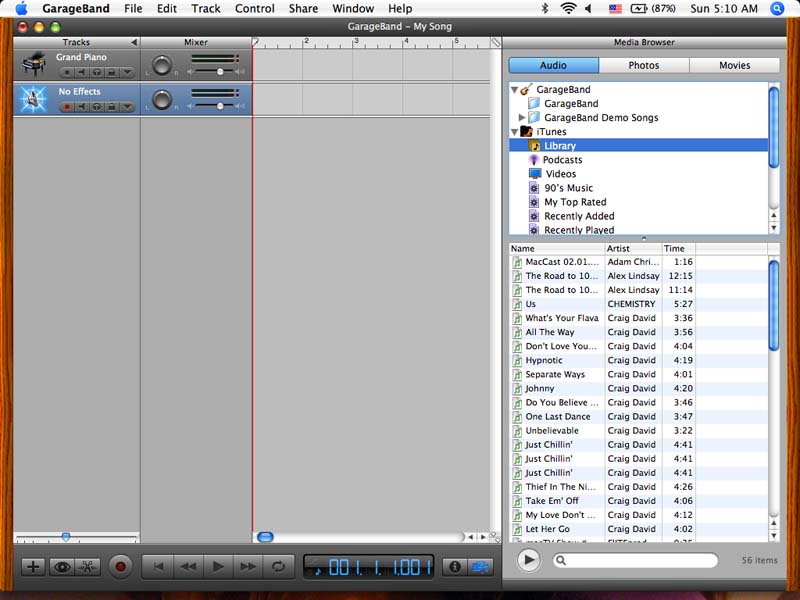Collapse the GarageBand source group
Screen dimensions: 800x600
click(x=514, y=90)
